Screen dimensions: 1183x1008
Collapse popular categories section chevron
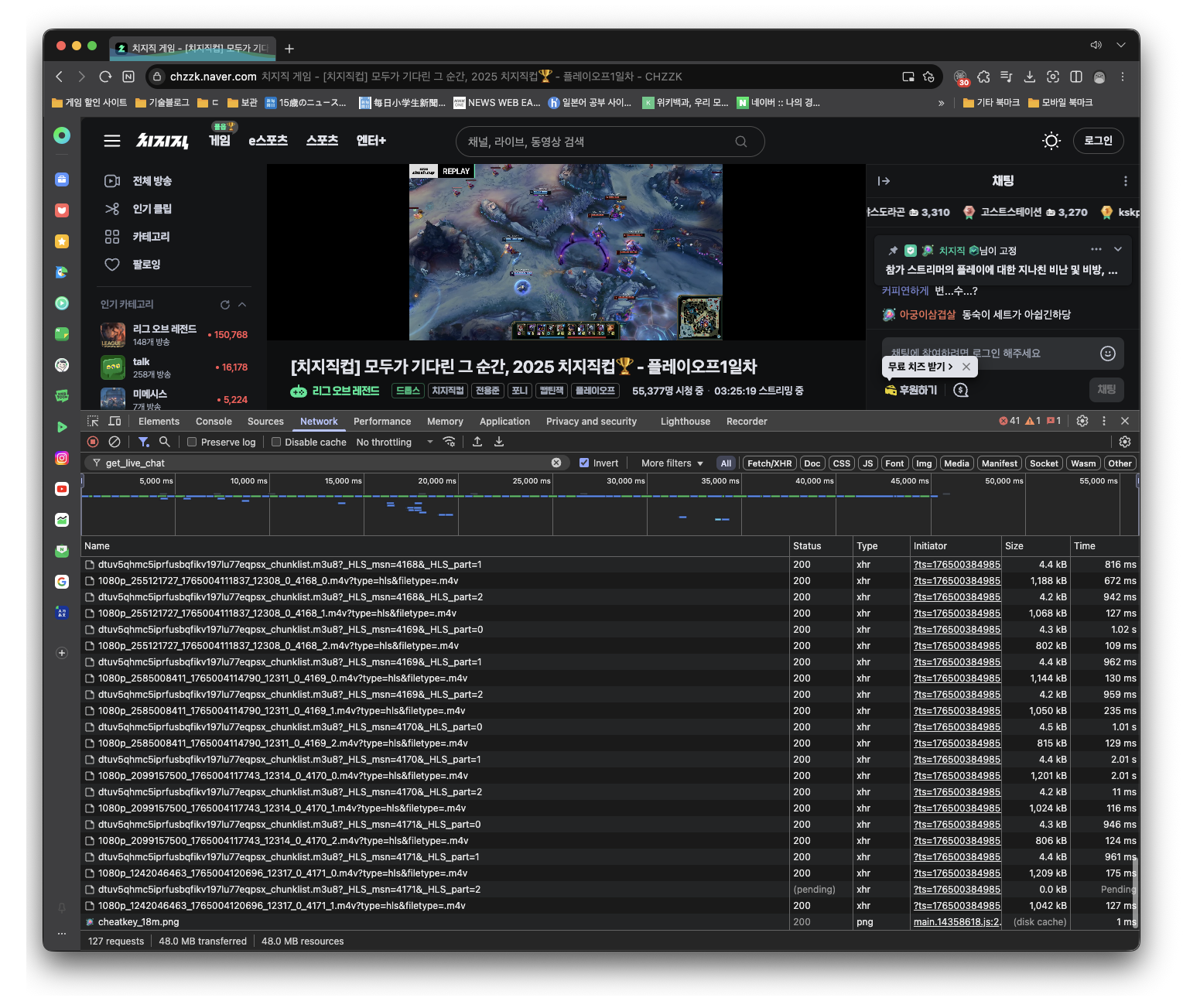[x=242, y=305]
